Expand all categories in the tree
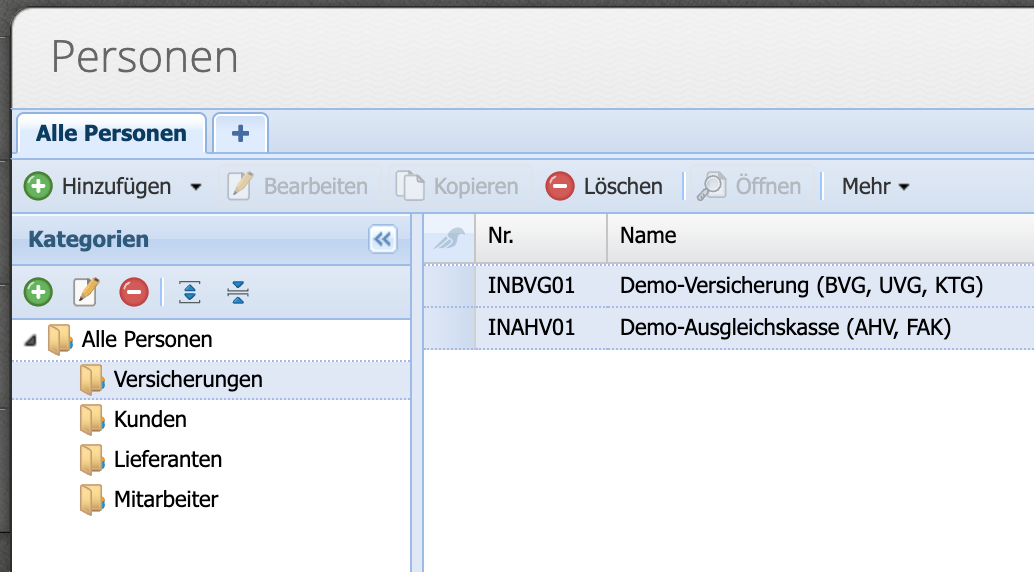Screen dimensions: 1034x572 pos(189,292)
